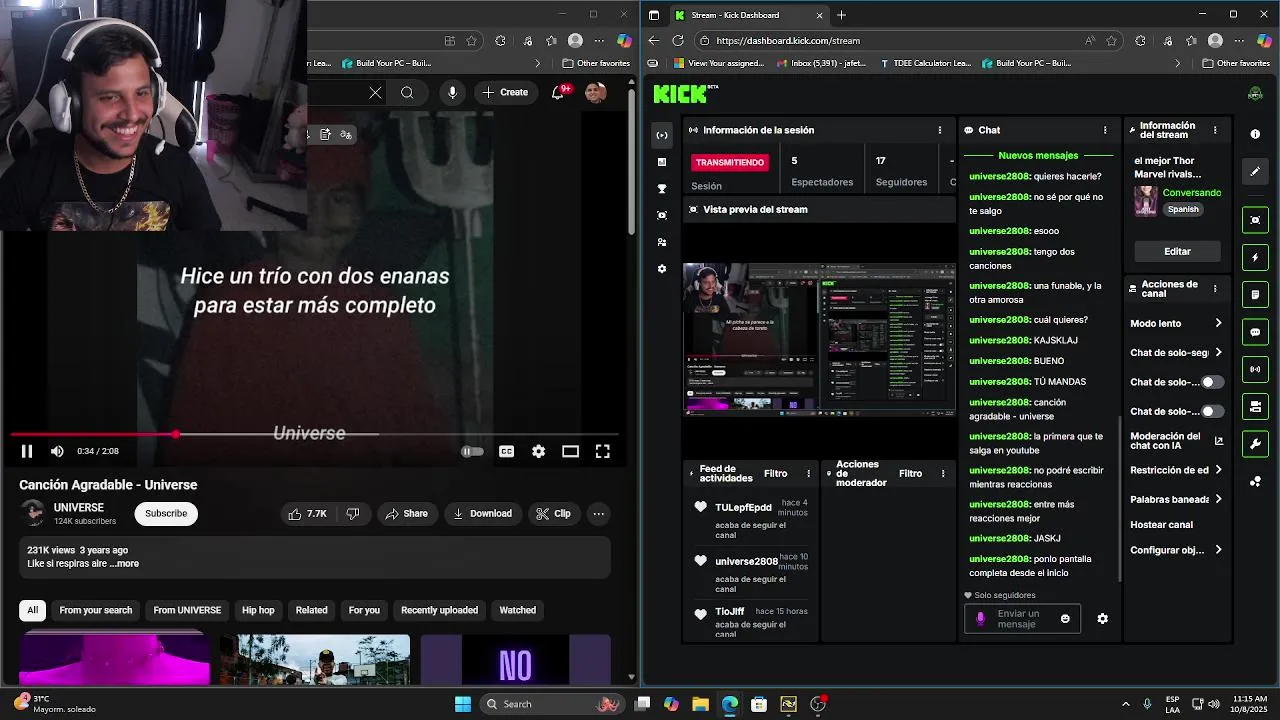Select the From UNIVERSE chip

coord(187,610)
